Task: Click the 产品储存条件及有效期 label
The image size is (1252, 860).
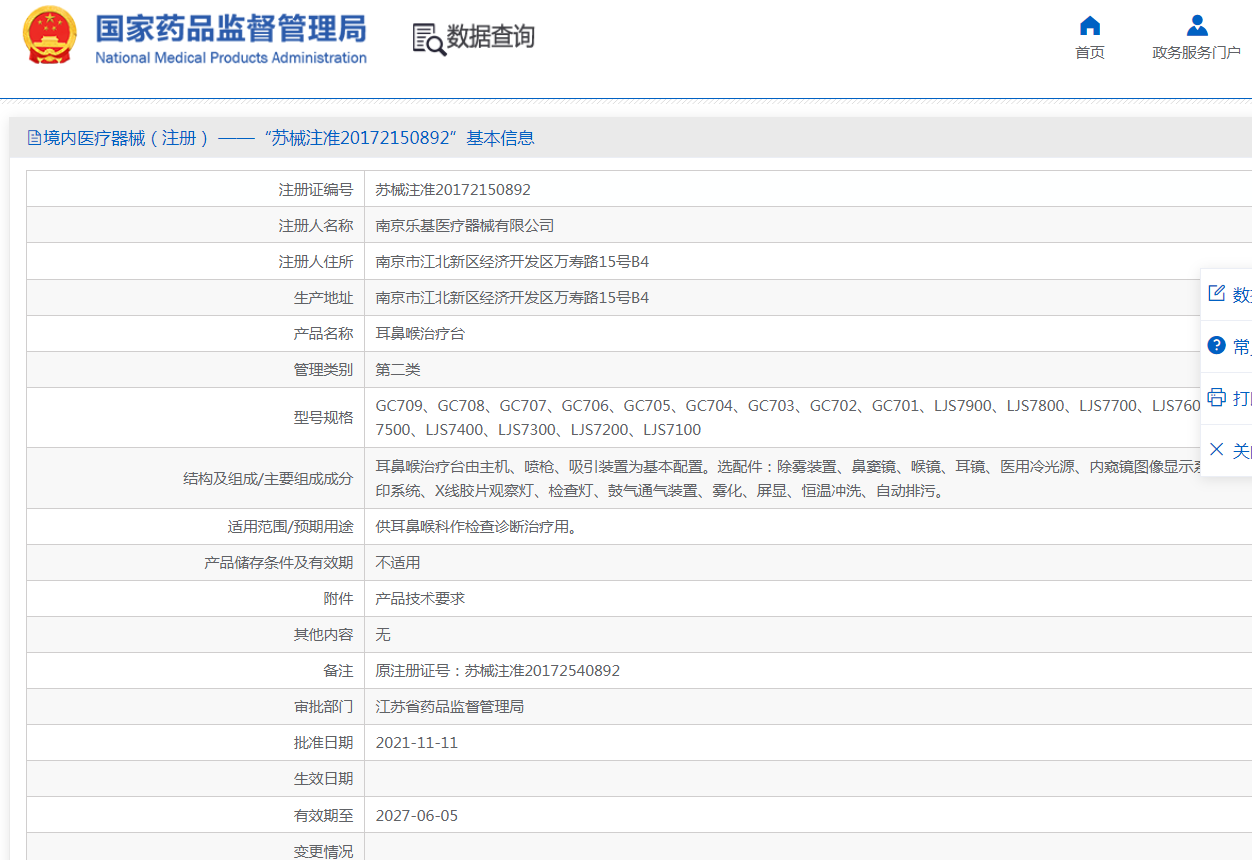Action: click(x=278, y=562)
